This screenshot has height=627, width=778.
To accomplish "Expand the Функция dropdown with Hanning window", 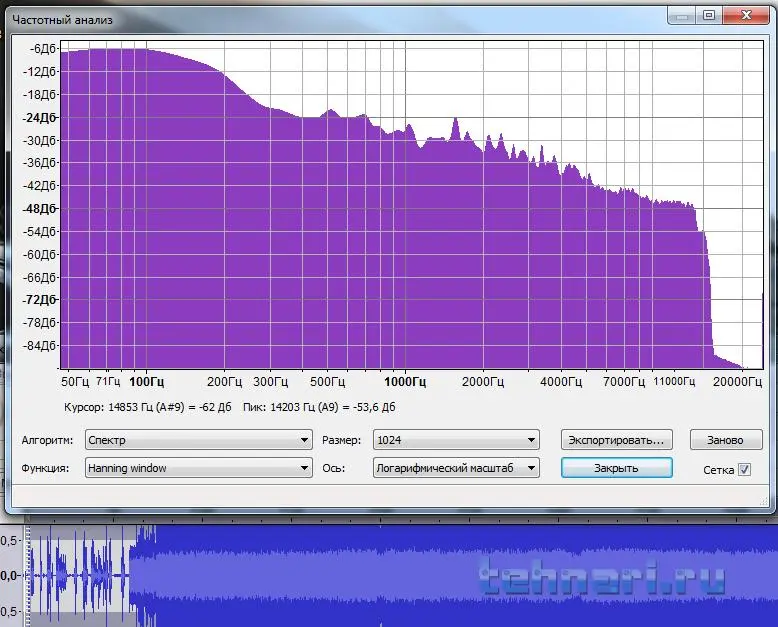I will pos(198,467).
